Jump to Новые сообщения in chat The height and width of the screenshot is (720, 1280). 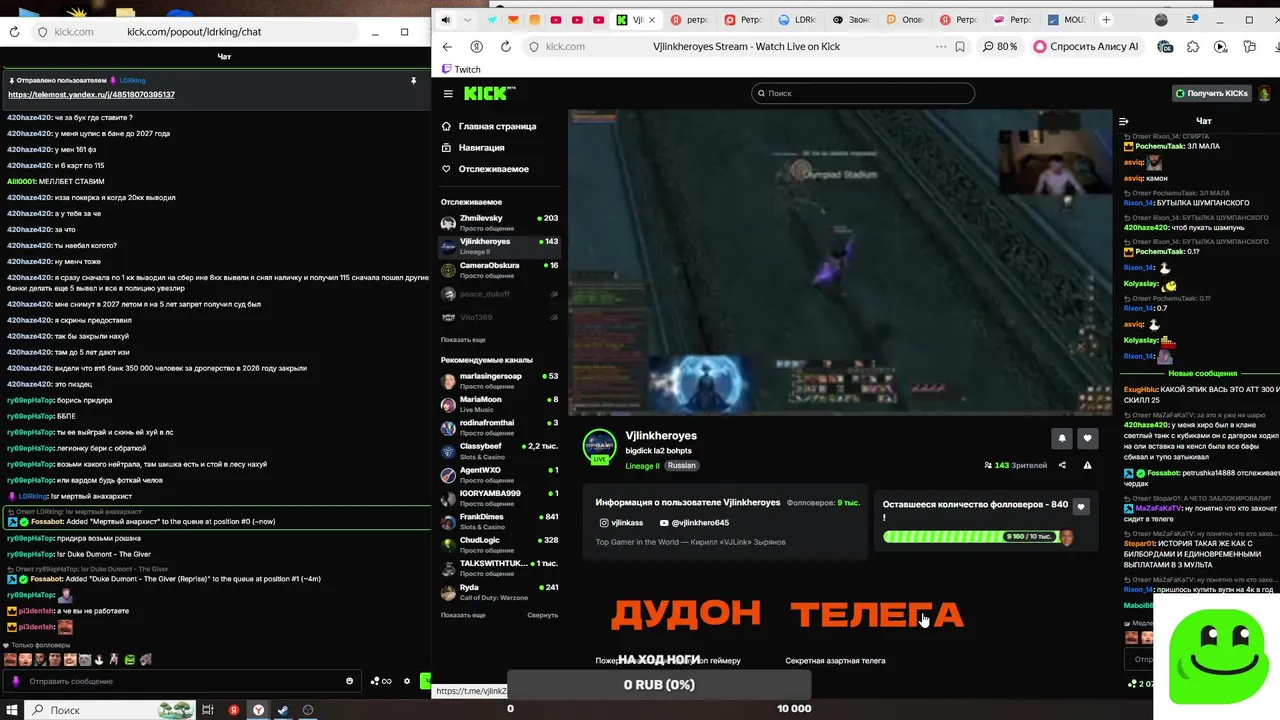1202,373
